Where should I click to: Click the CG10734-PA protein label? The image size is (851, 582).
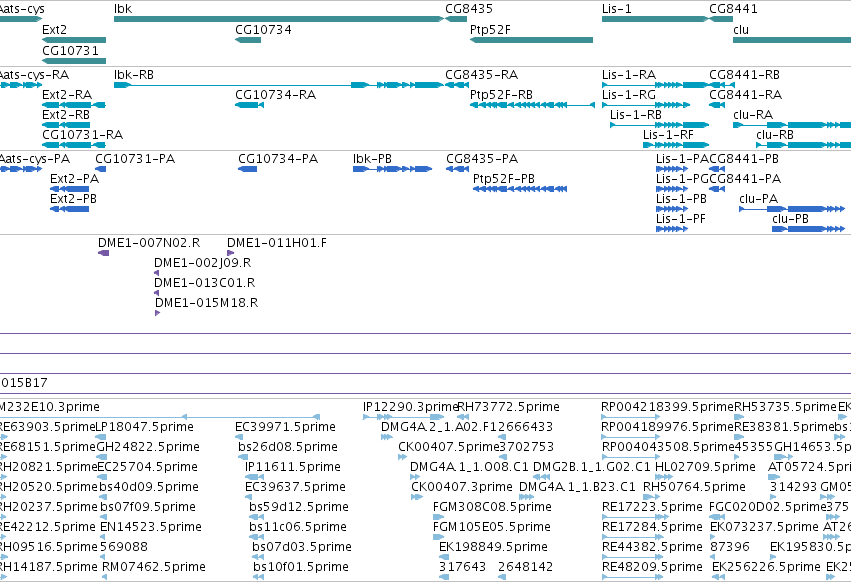278,159
